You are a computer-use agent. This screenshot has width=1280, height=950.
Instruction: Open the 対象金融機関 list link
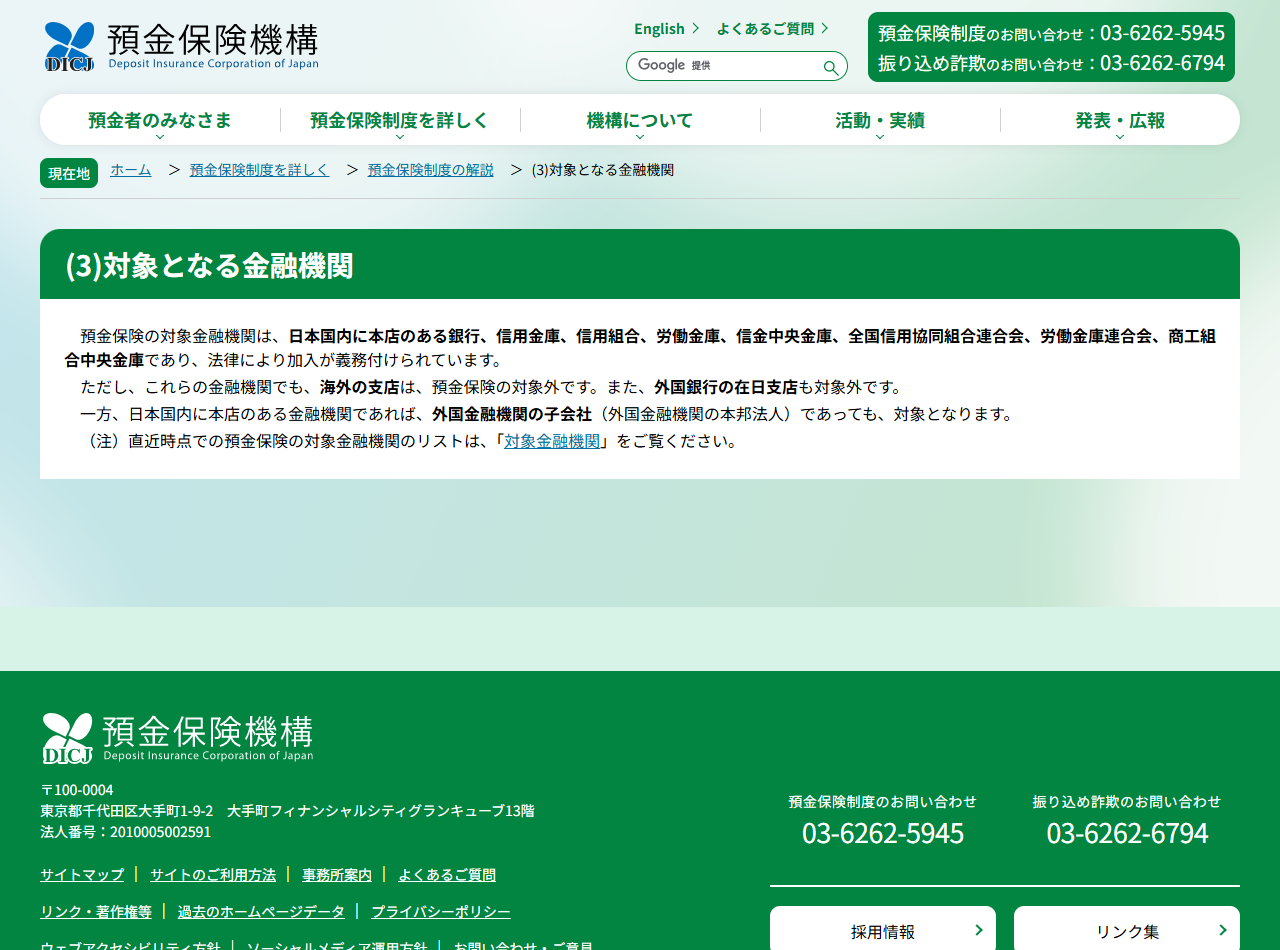tap(552, 441)
